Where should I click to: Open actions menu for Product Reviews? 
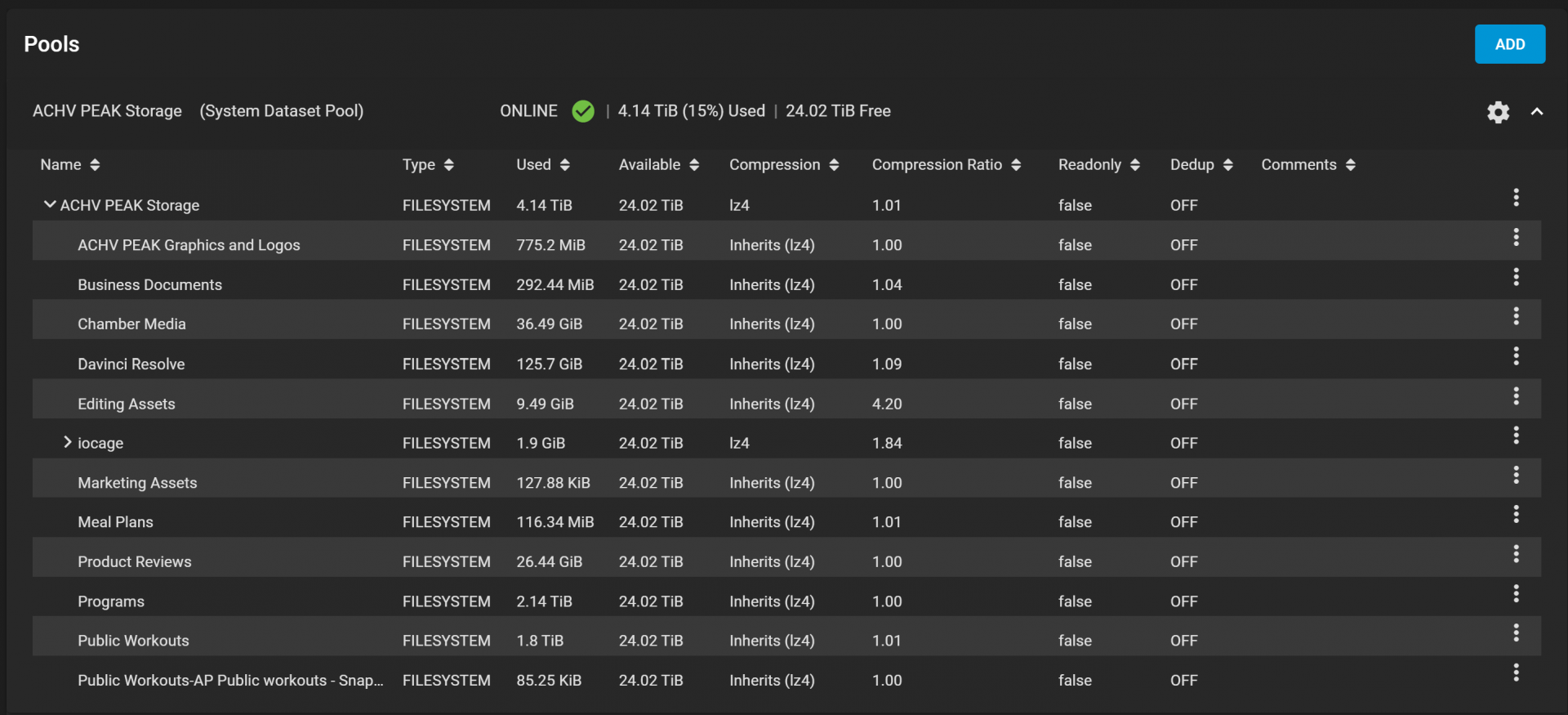pyautogui.click(x=1516, y=554)
